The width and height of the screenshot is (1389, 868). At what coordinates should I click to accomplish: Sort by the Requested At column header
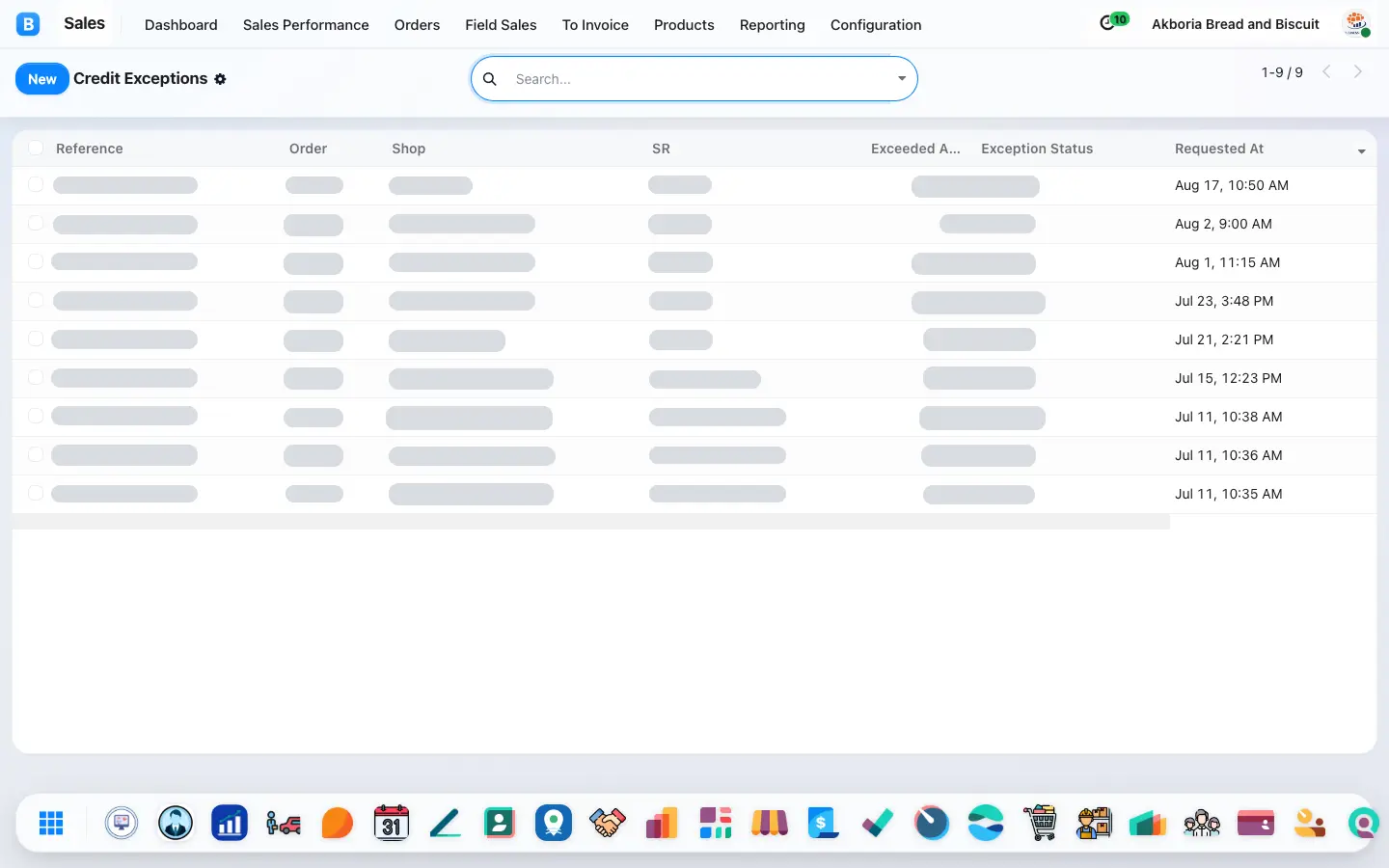pyautogui.click(x=1219, y=149)
